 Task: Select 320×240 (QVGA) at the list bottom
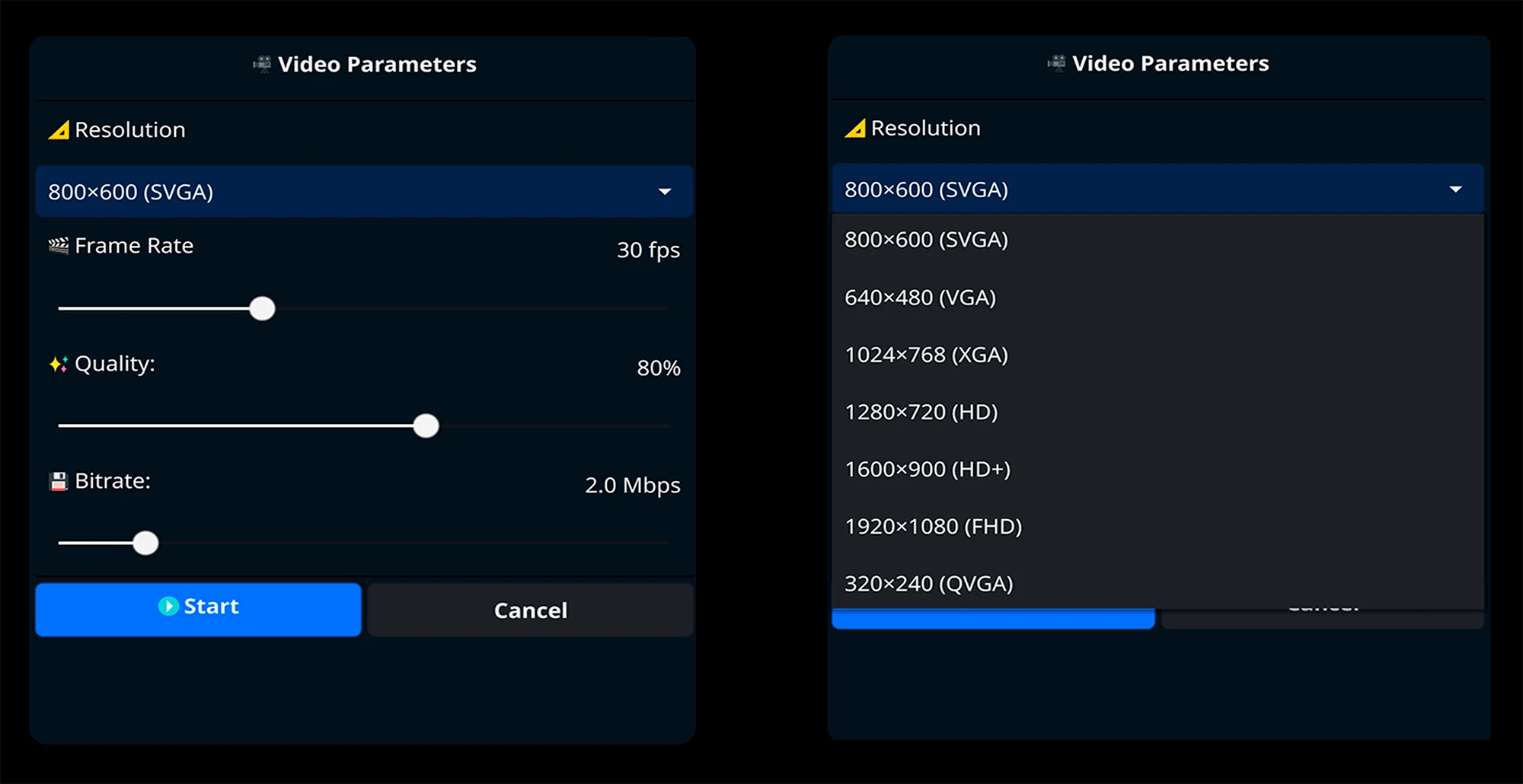(928, 583)
